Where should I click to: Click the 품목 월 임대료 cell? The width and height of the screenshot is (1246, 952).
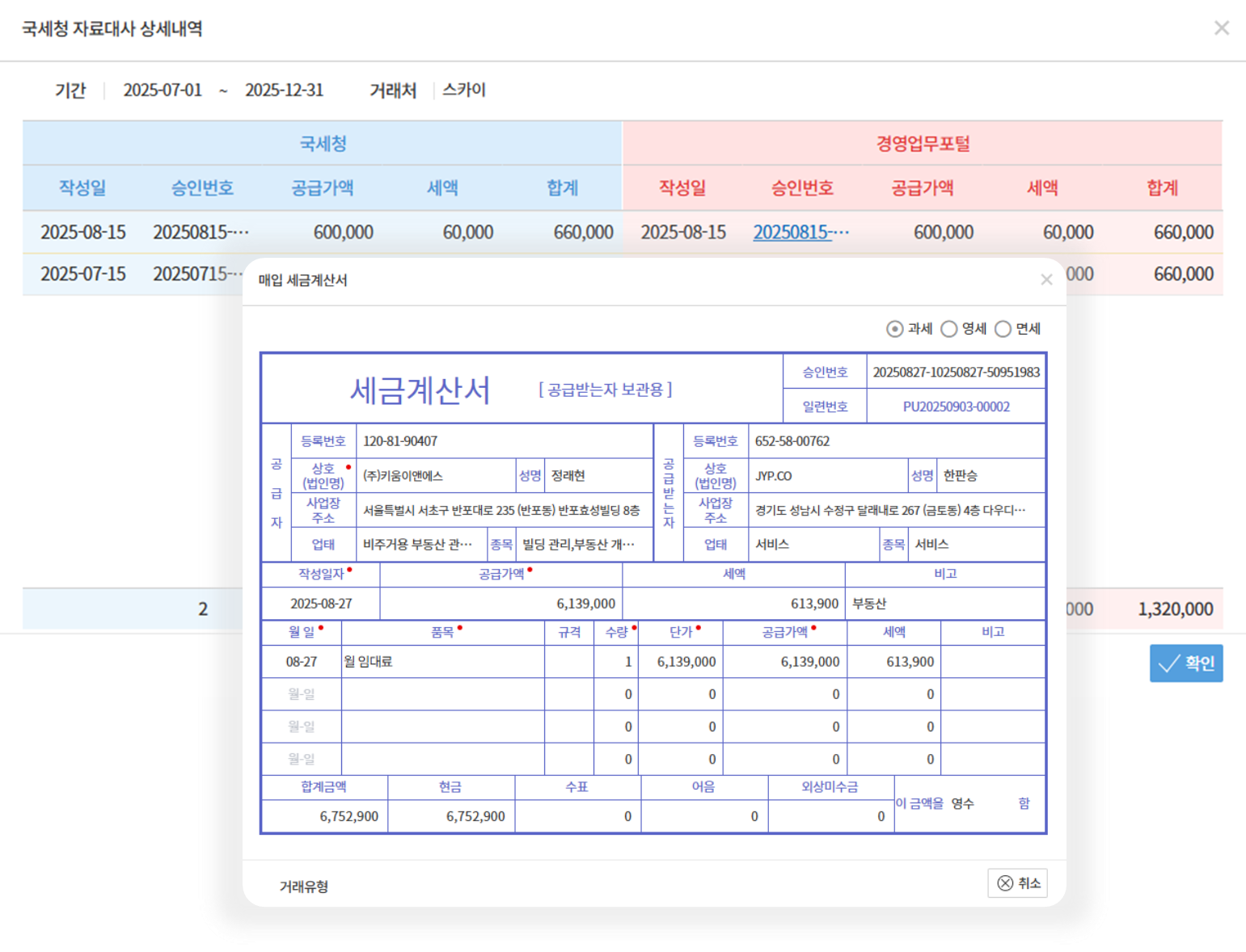(442, 662)
